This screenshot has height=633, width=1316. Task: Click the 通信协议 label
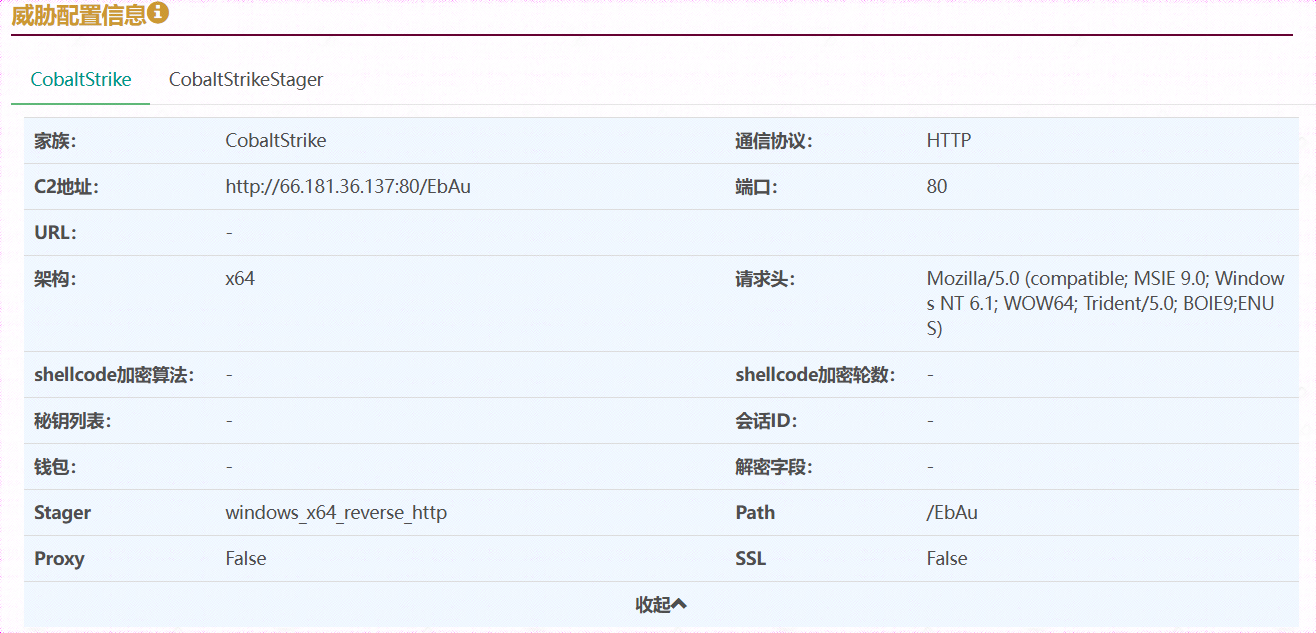click(774, 141)
